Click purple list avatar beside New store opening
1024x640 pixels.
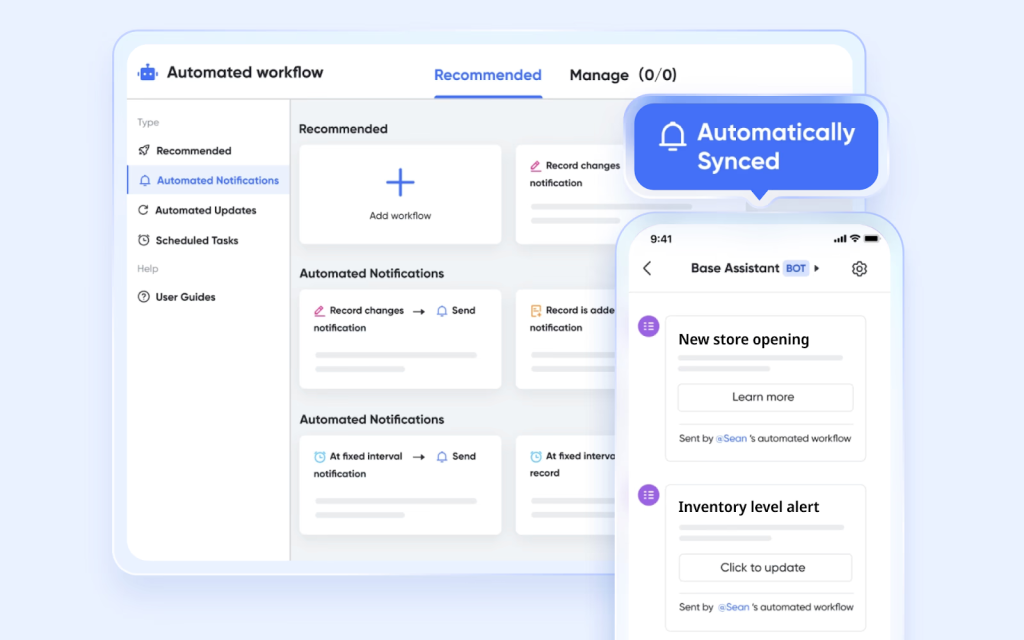coord(648,327)
